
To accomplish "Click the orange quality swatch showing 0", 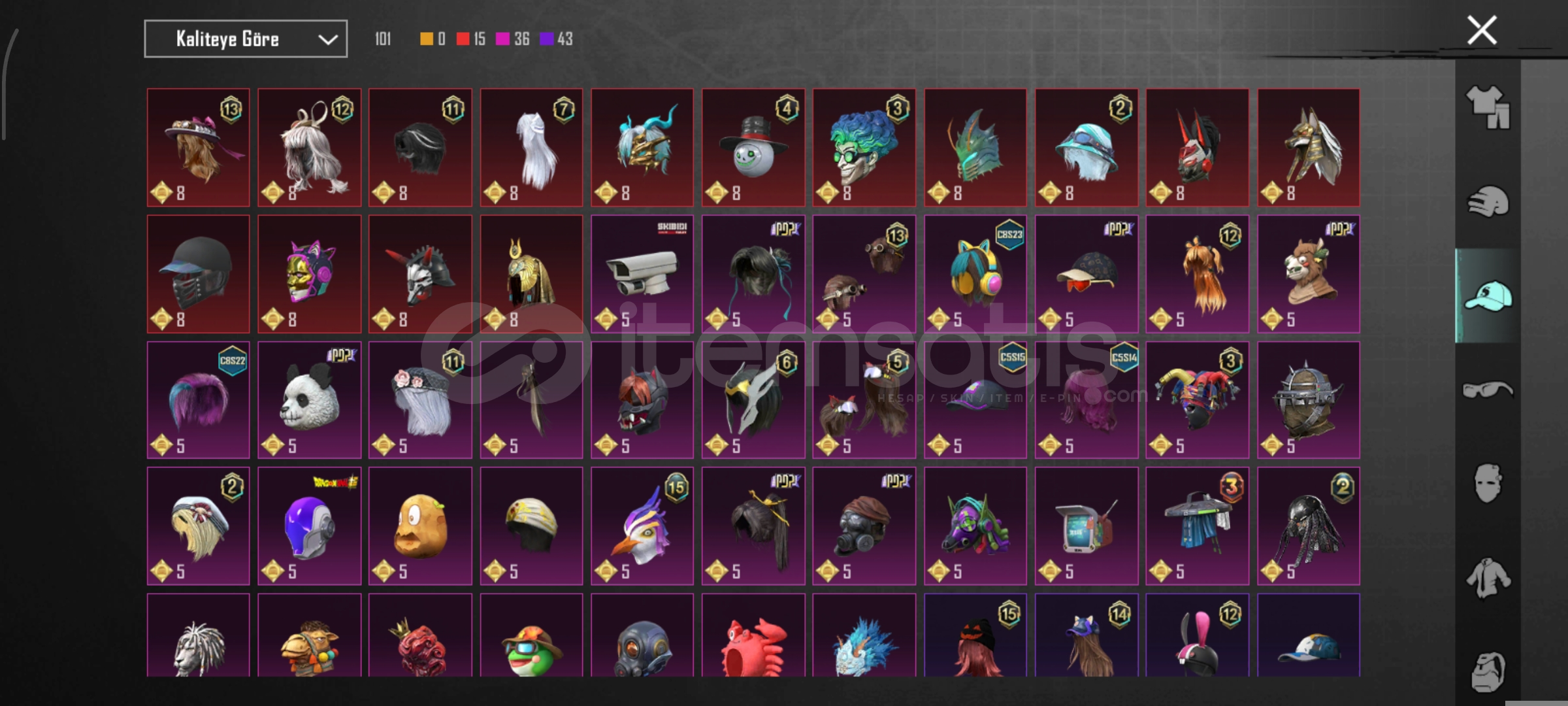I will tap(426, 39).
